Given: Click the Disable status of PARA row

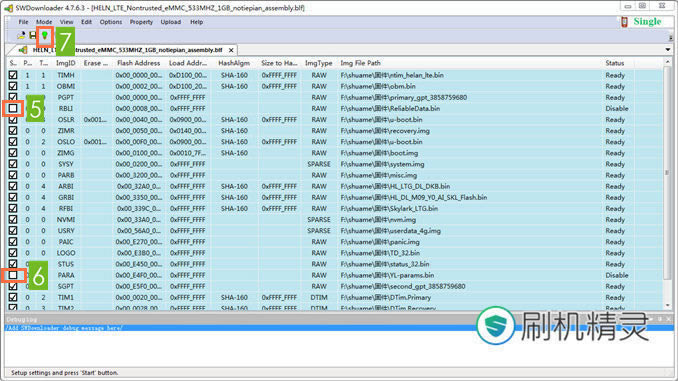Looking at the screenshot, I should click(x=617, y=275).
